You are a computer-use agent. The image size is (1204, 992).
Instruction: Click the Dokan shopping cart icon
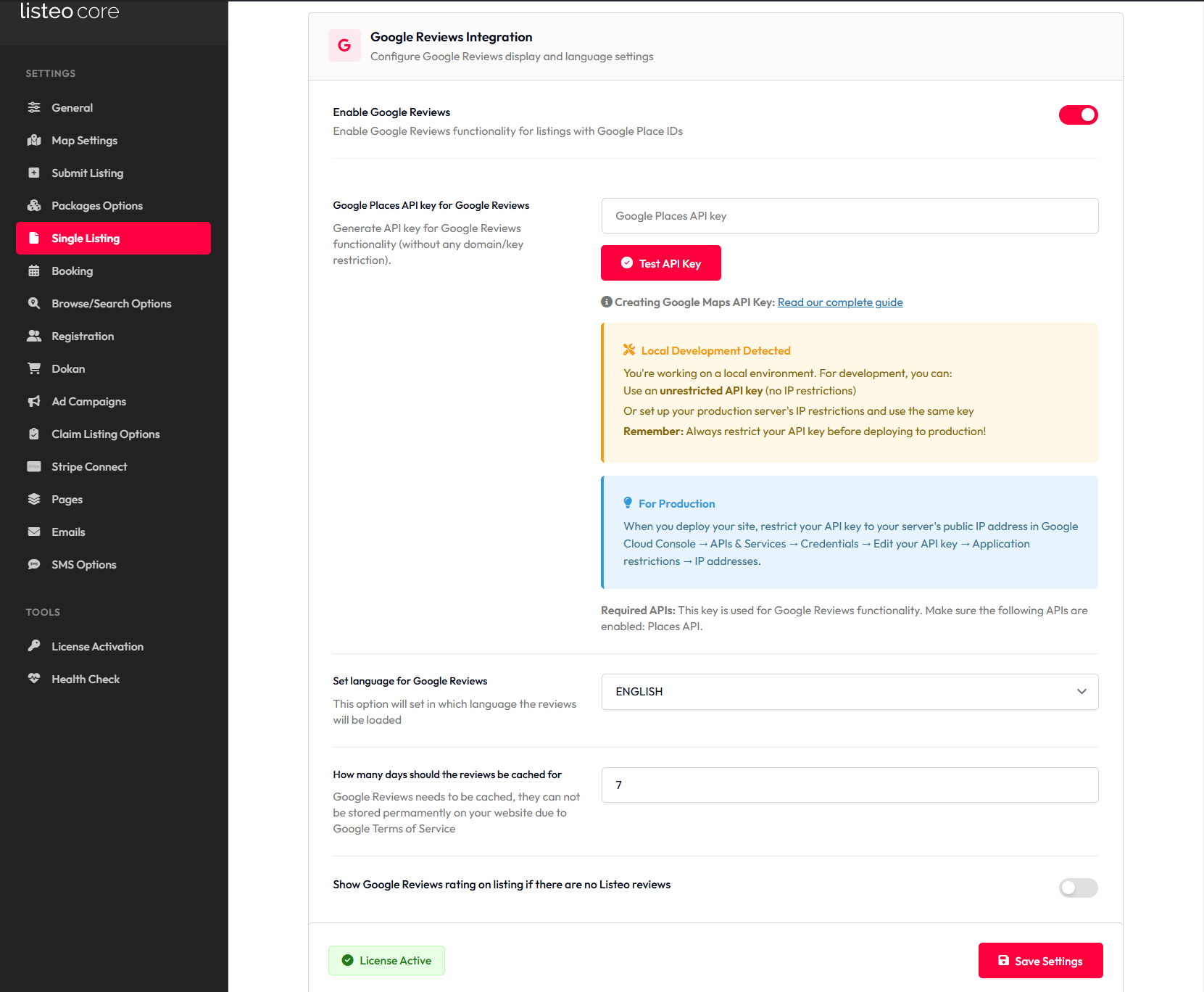pyautogui.click(x=34, y=368)
